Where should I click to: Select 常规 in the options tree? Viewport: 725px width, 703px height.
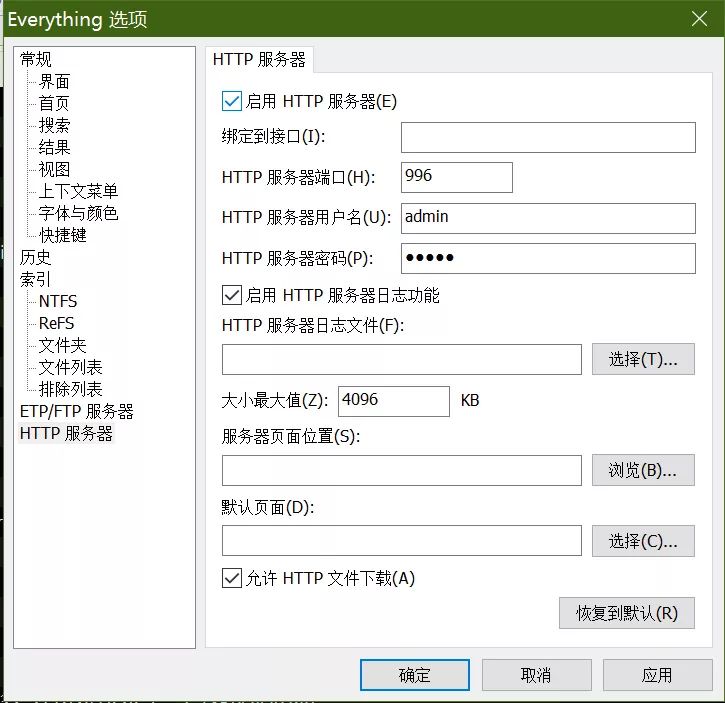[36, 59]
